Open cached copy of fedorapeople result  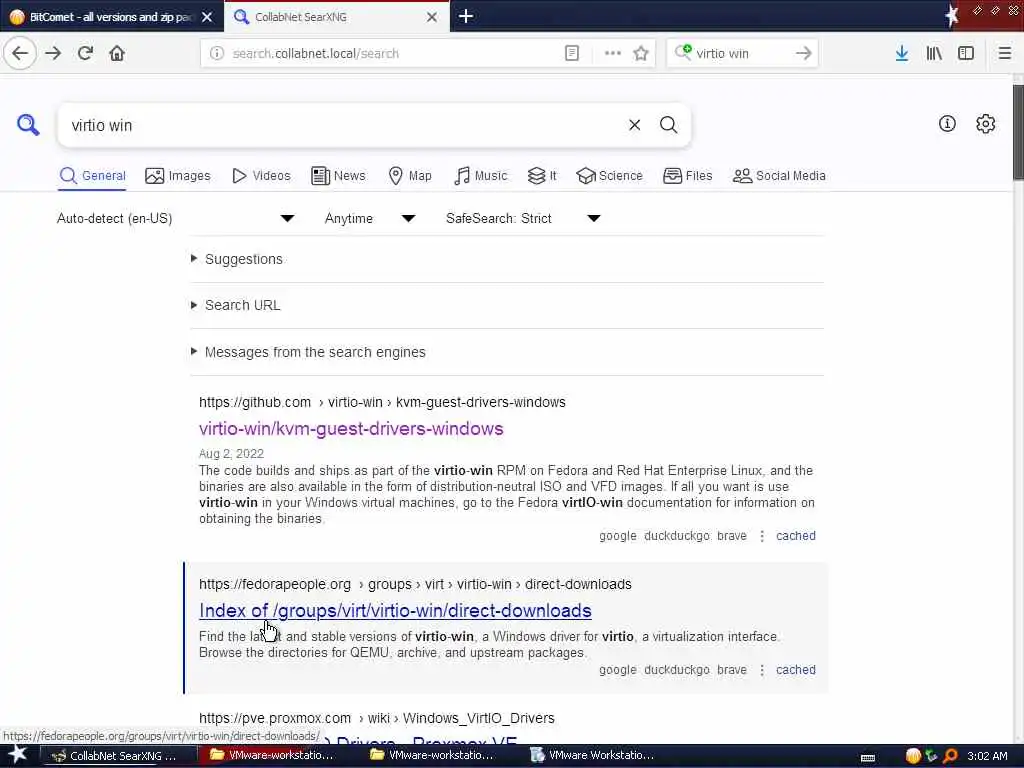point(795,669)
